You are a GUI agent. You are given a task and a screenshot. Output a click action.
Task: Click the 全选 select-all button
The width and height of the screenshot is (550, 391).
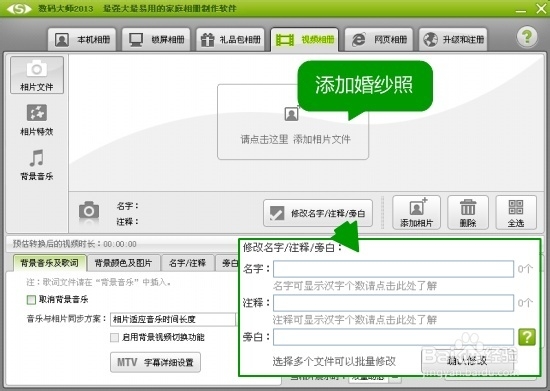516,213
